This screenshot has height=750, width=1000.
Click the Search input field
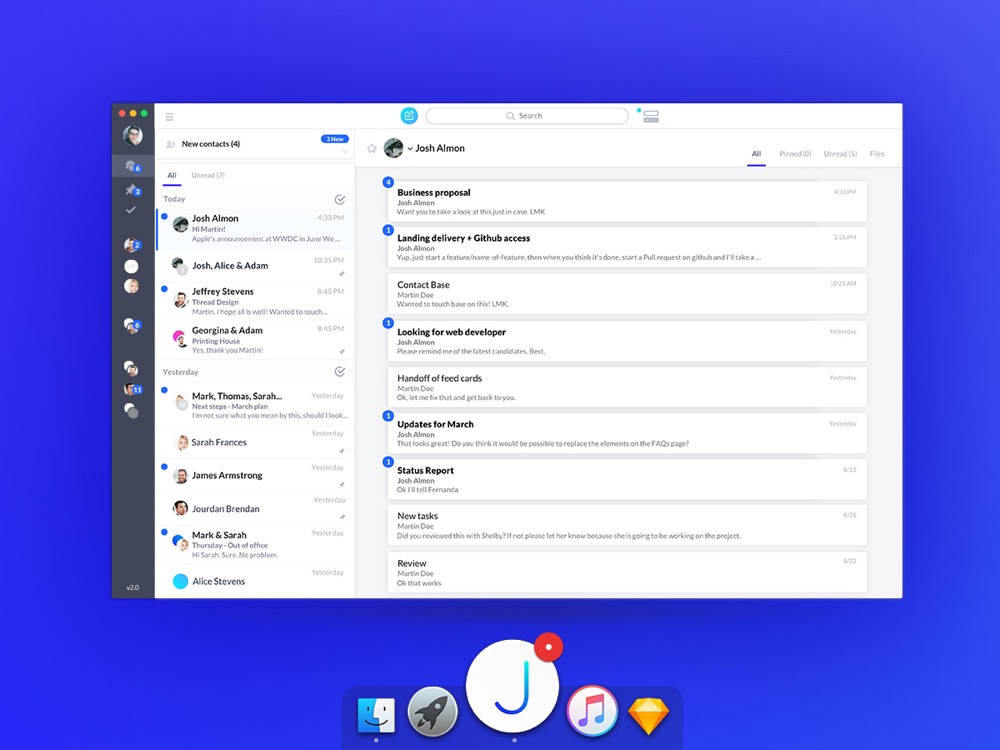click(x=527, y=116)
